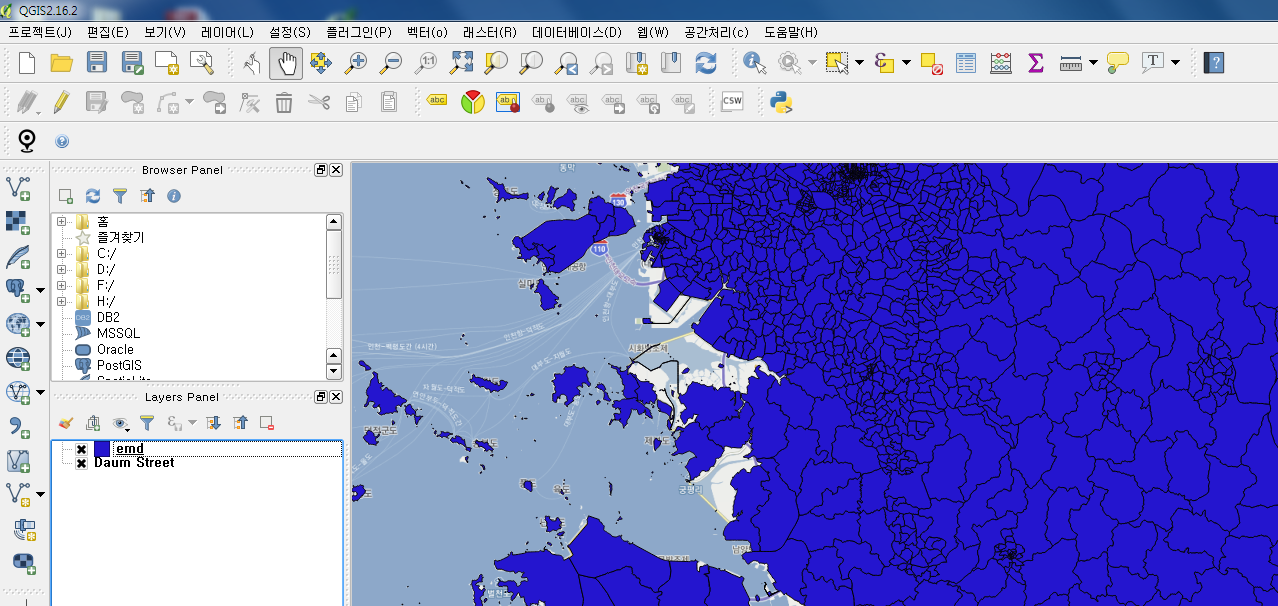
Task: Click Remove Layer icon in Layers Panel
Action: tap(267, 423)
